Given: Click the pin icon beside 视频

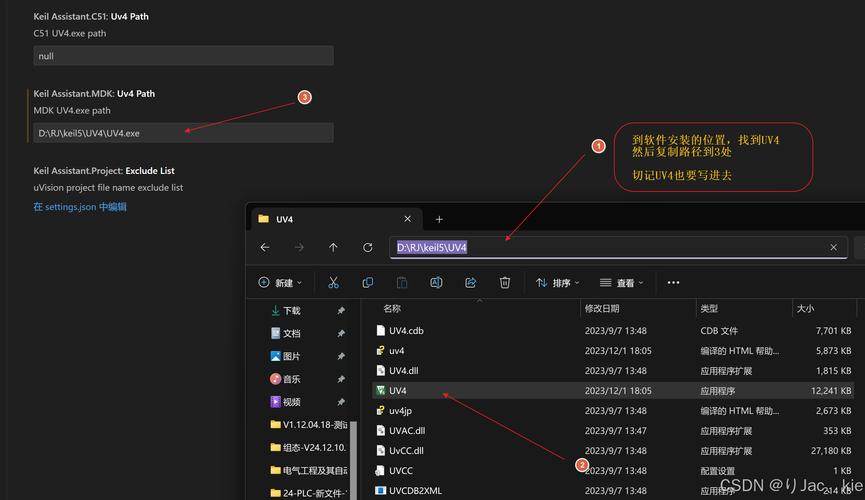Looking at the screenshot, I should [341, 402].
